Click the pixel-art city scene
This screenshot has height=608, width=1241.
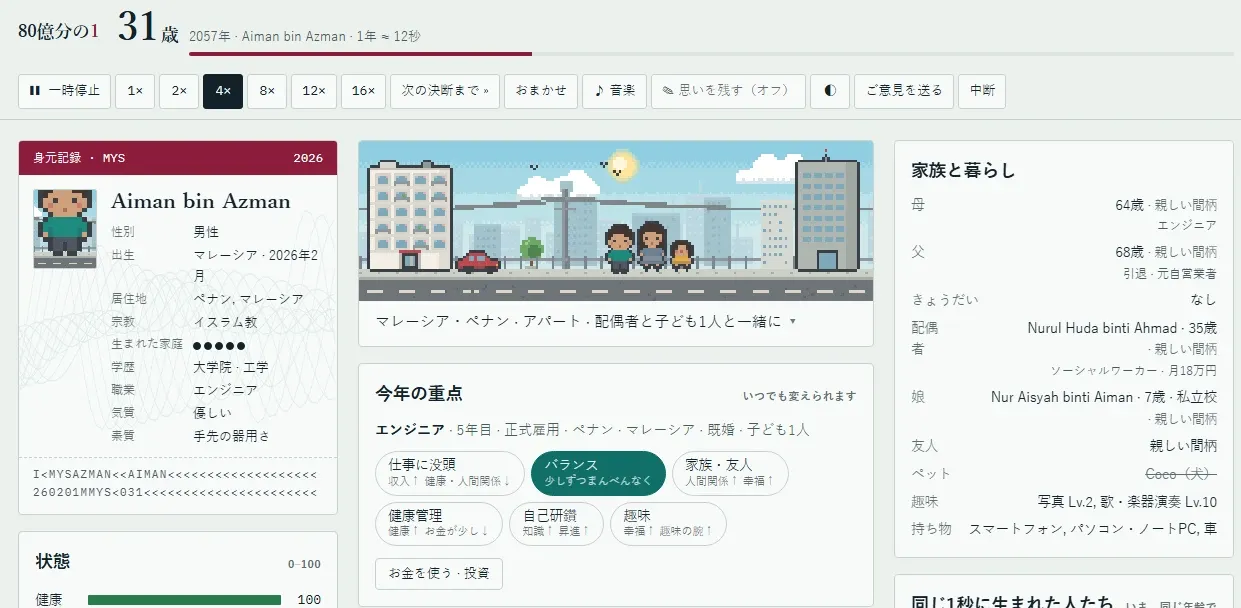click(615, 220)
